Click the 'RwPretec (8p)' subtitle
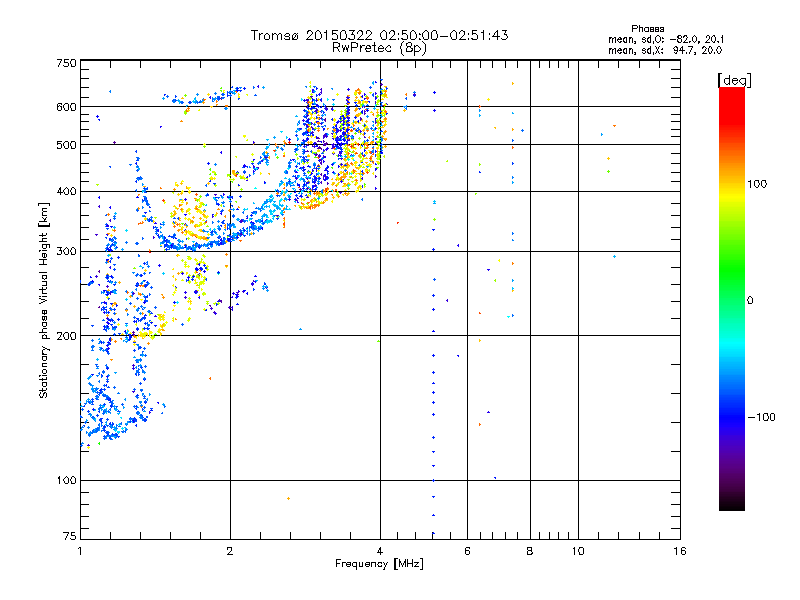This screenshot has height=600, width=800. click(x=380, y=48)
